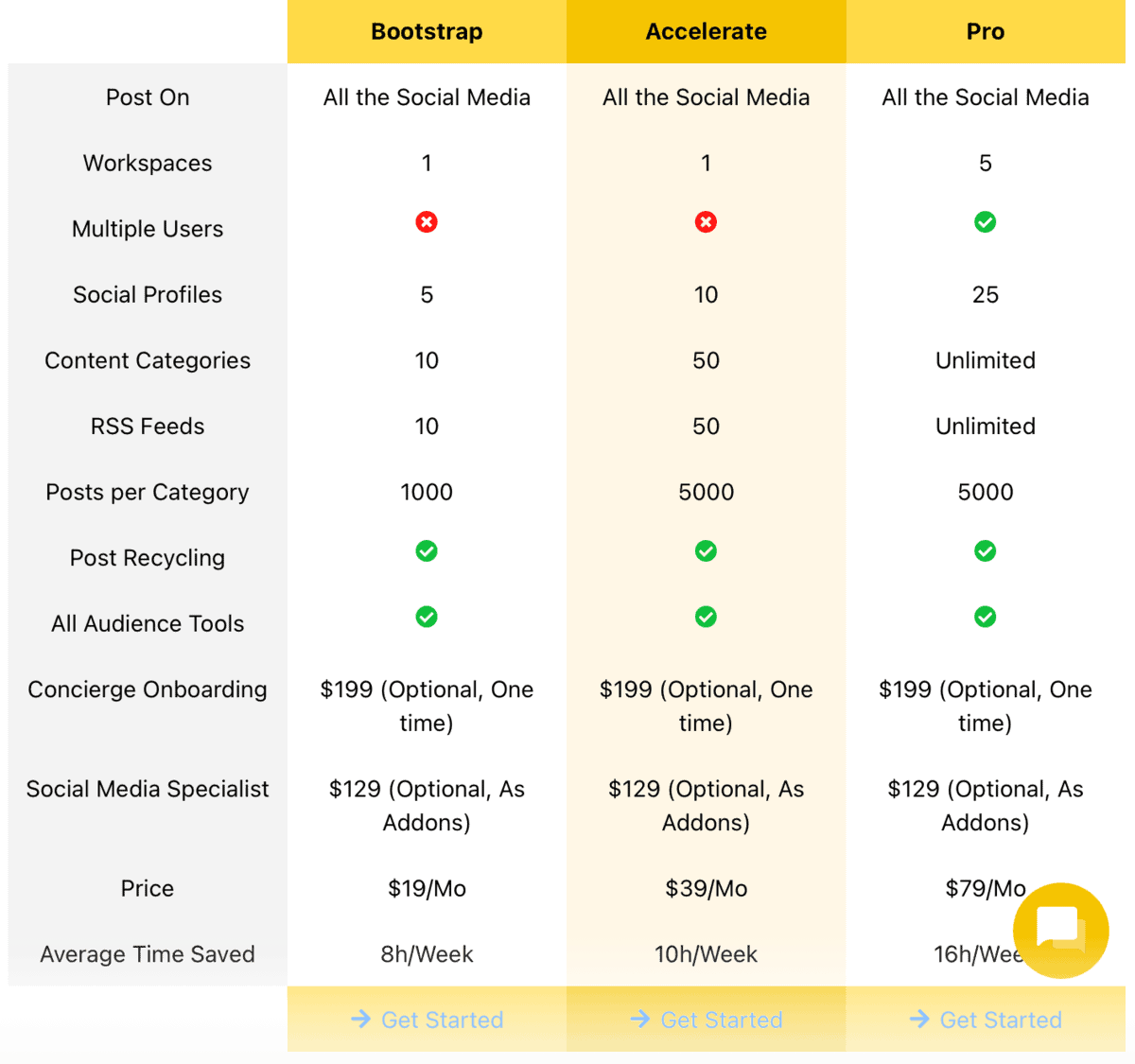Click the green check for Accelerate Post Recycling
This screenshot has width=1135, height=1064.
click(706, 550)
